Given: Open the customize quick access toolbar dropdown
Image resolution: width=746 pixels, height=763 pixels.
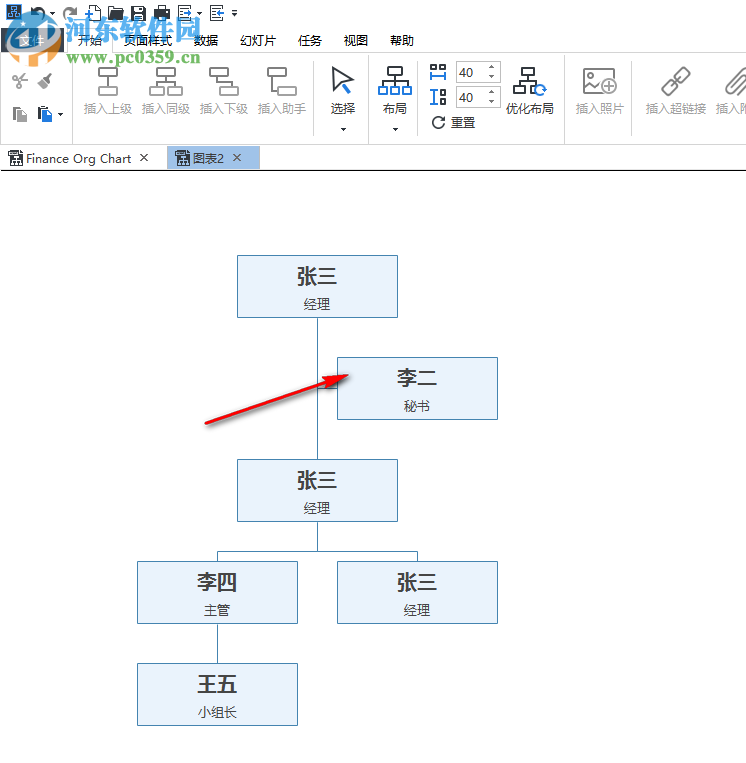Looking at the screenshot, I should 235,14.
